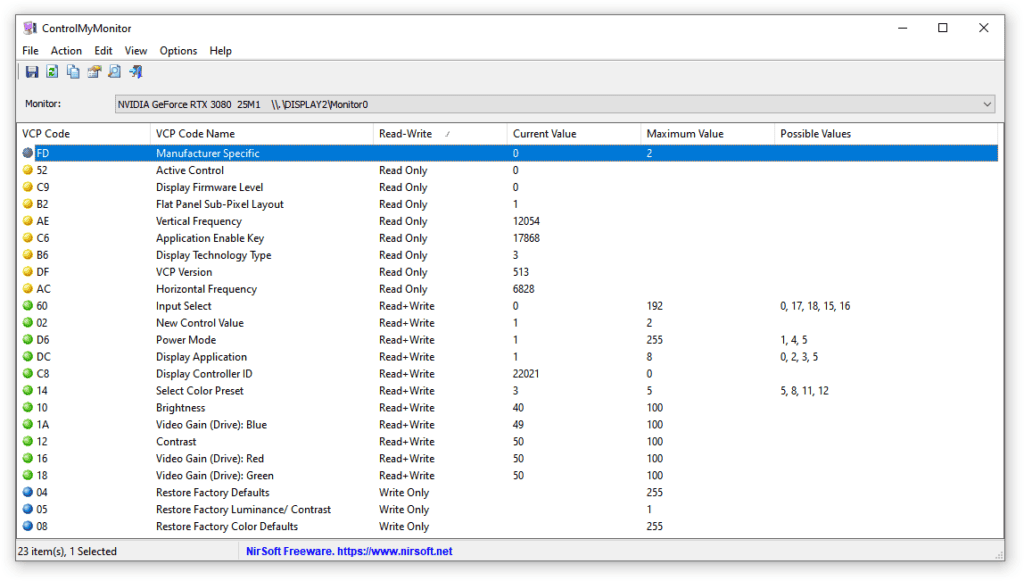Open the Options menu
This screenshot has width=1024, height=581.
tap(178, 51)
